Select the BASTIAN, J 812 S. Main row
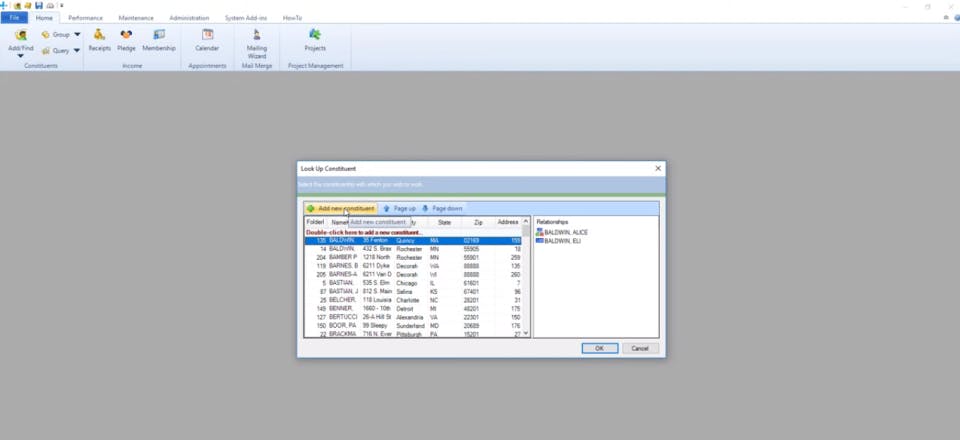This screenshot has height=440, width=960. click(413, 292)
